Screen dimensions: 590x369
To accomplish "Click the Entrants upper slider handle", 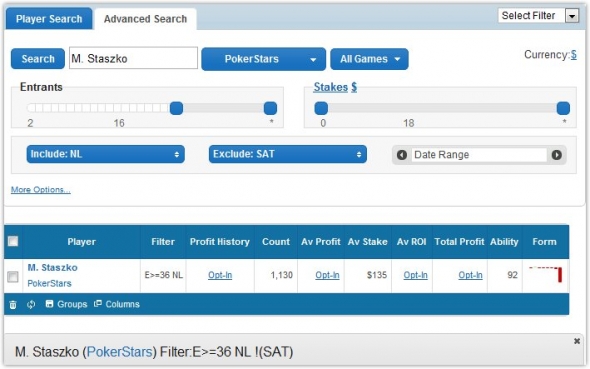I will 271,108.
